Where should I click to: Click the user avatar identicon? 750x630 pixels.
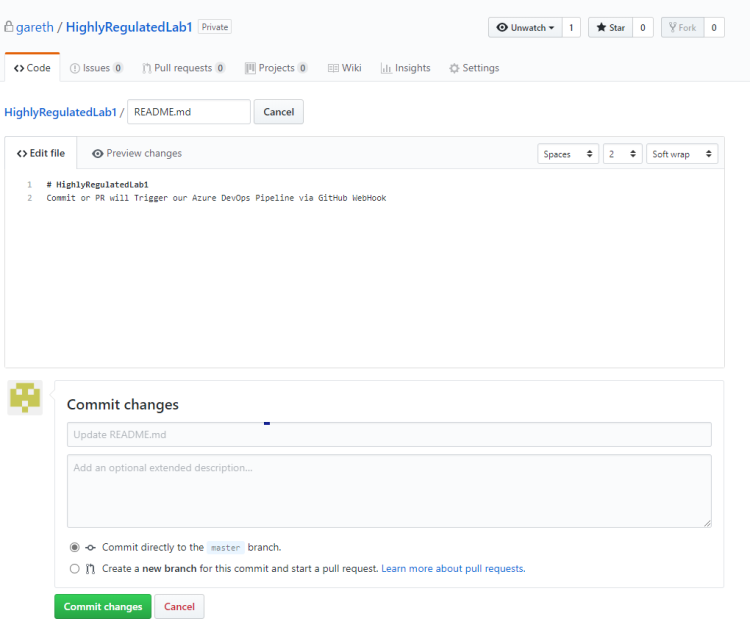point(25,398)
